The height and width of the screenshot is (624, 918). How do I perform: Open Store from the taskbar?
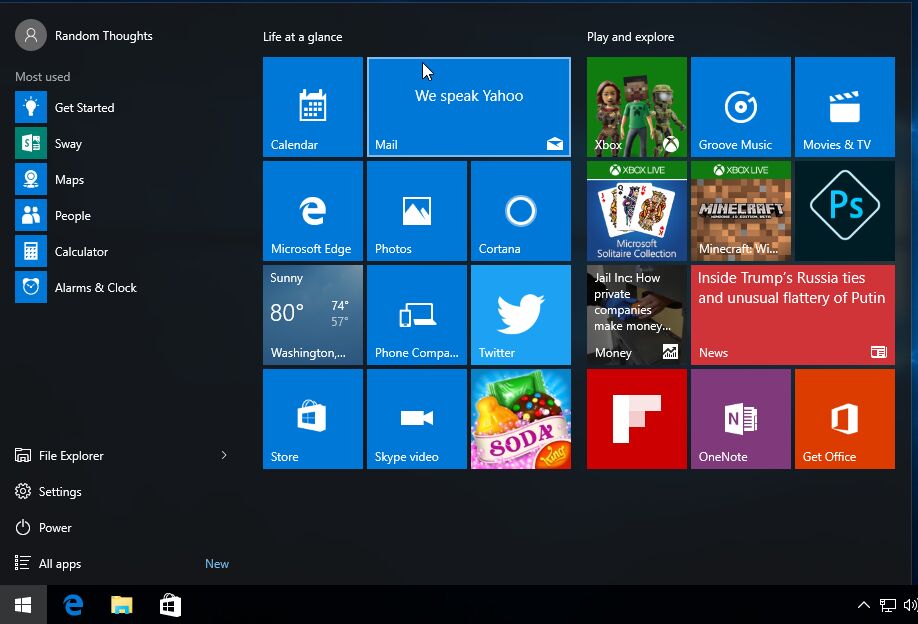pyautogui.click(x=170, y=605)
